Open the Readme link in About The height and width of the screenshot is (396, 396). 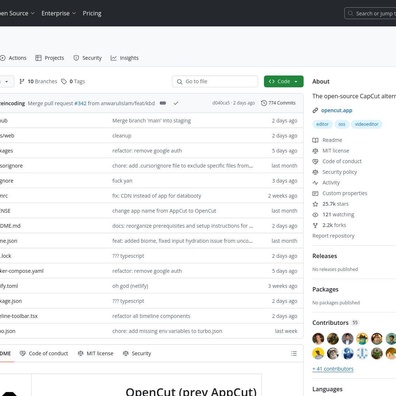pyautogui.click(x=332, y=140)
